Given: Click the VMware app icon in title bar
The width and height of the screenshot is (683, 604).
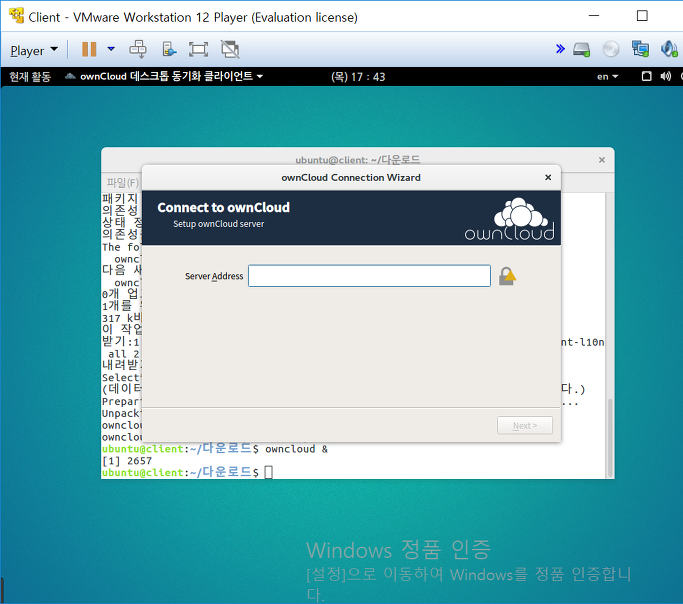Looking at the screenshot, I should coord(17,16).
